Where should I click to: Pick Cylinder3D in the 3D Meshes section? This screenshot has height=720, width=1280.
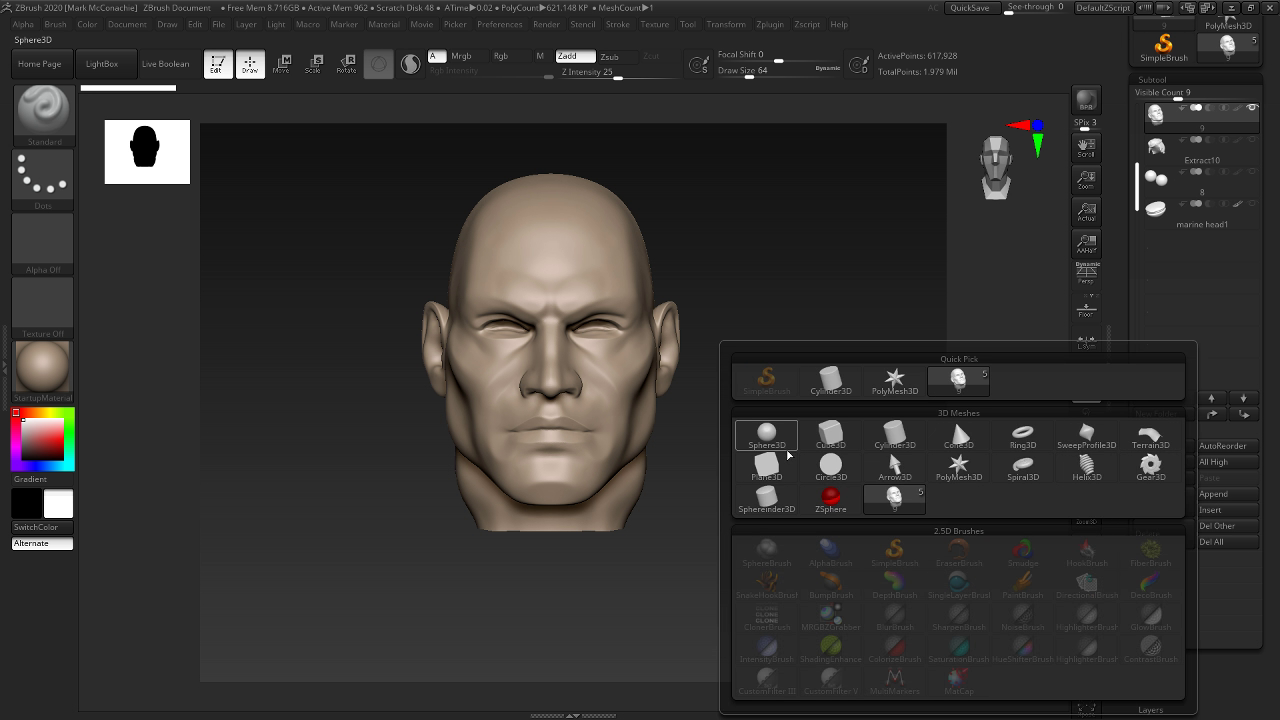(x=894, y=436)
